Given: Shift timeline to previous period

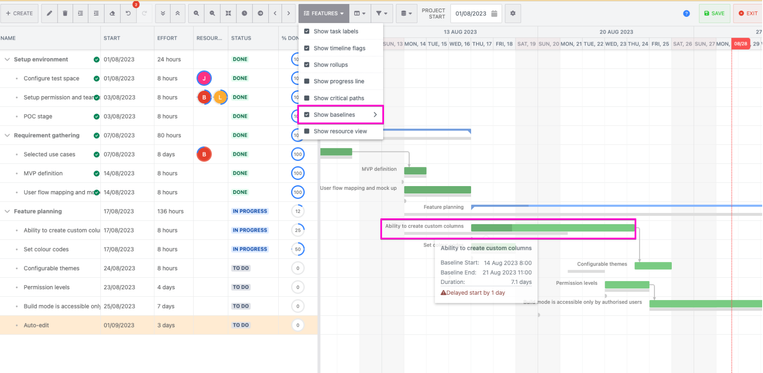Looking at the screenshot, I should [x=275, y=14].
